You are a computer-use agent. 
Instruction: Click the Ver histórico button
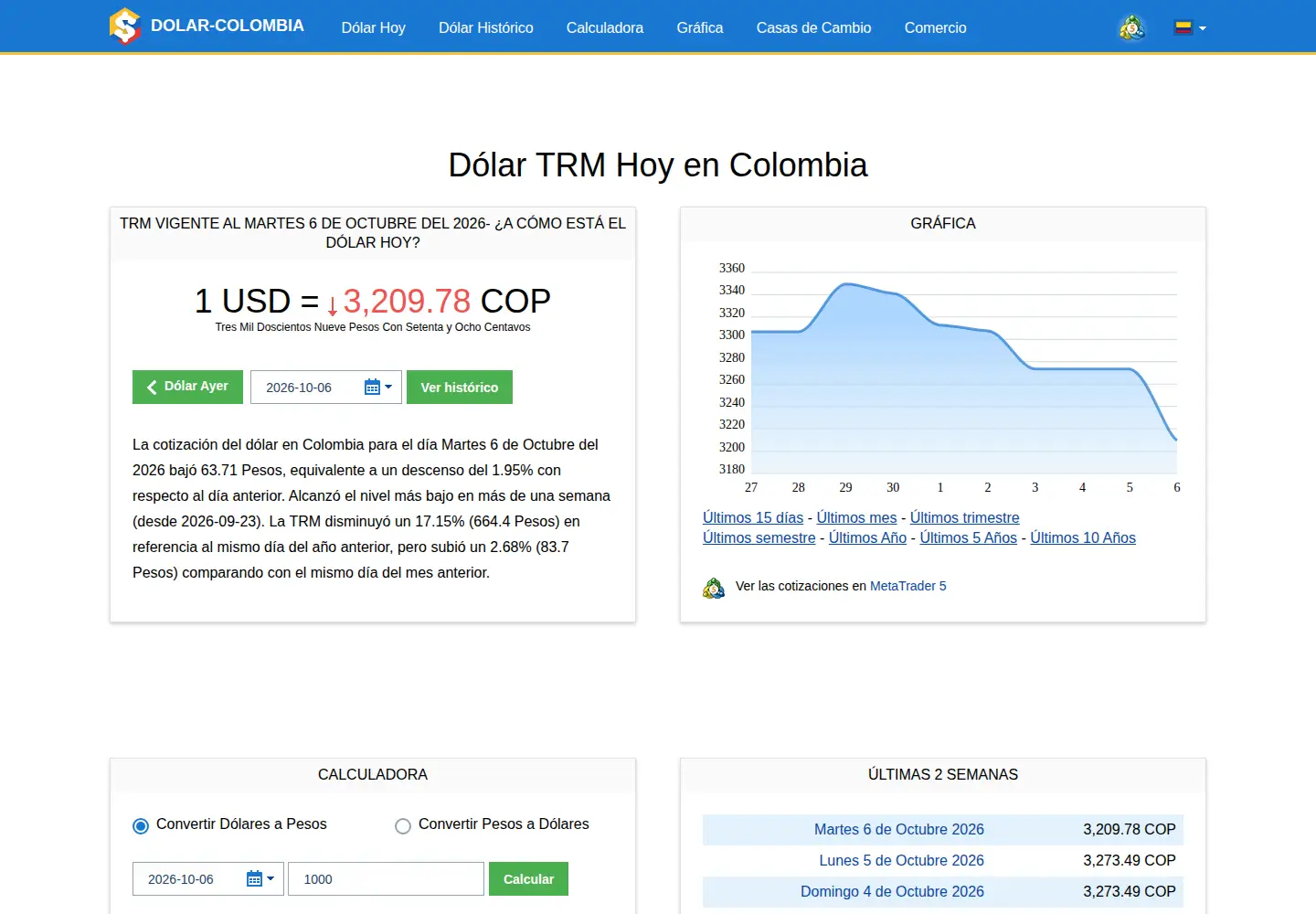coord(460,387)
